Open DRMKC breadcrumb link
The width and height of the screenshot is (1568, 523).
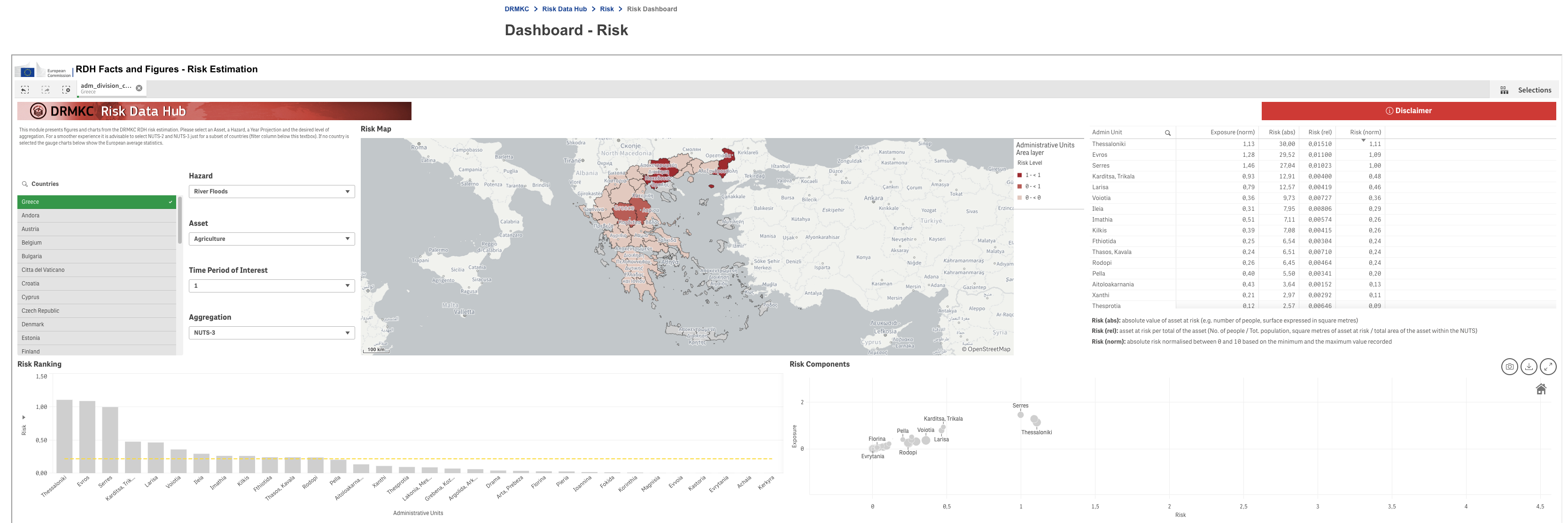tap(516, 9)
